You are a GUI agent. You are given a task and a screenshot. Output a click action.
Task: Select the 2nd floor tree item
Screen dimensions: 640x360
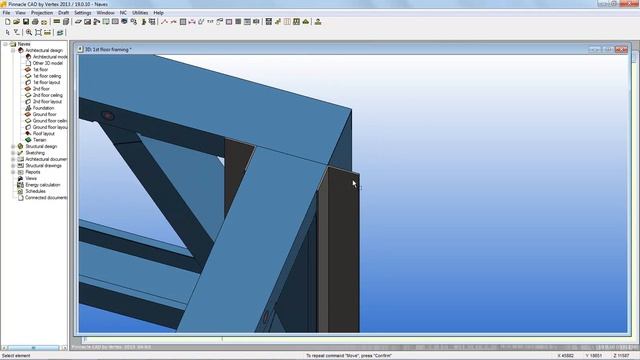41,89
